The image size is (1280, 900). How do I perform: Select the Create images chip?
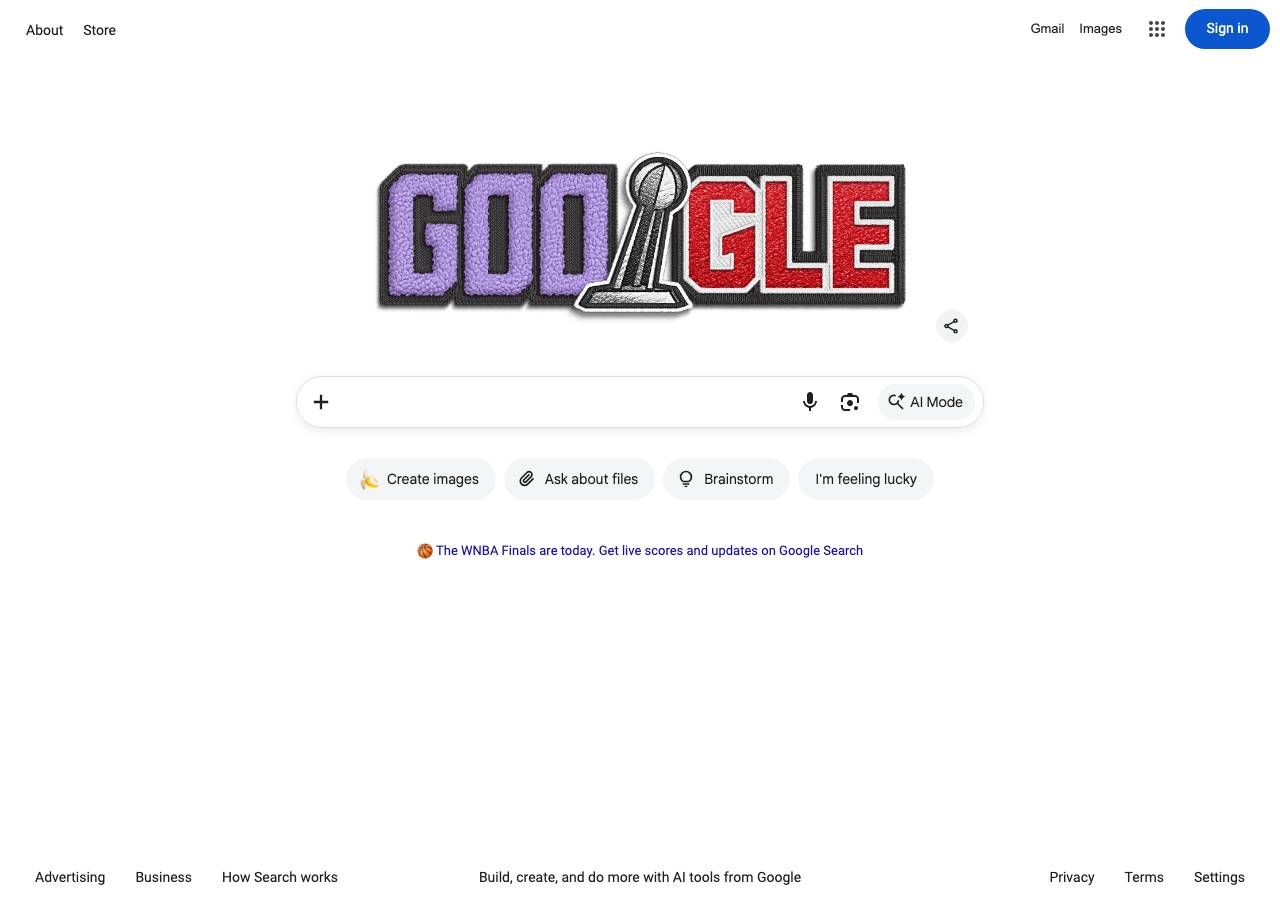click(x=421, y=479)
